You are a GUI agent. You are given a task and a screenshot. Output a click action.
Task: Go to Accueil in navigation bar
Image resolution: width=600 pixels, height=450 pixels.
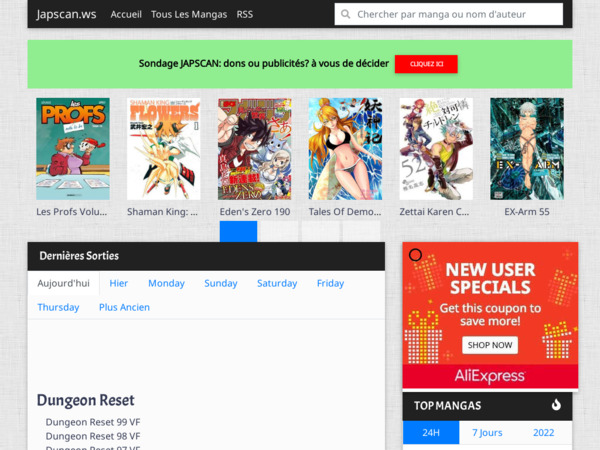[x=126, y=15]
